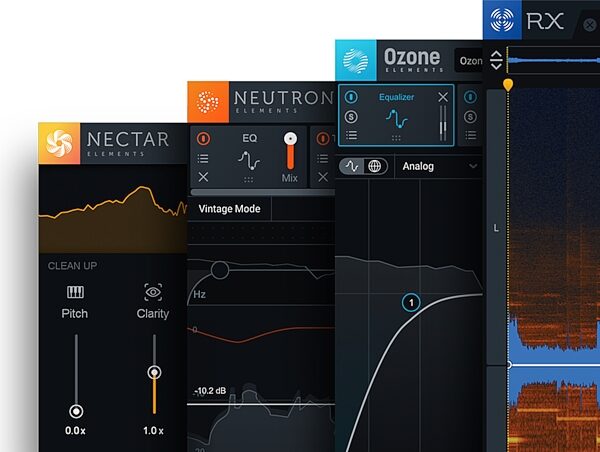Click the RX logo icon

502,20
